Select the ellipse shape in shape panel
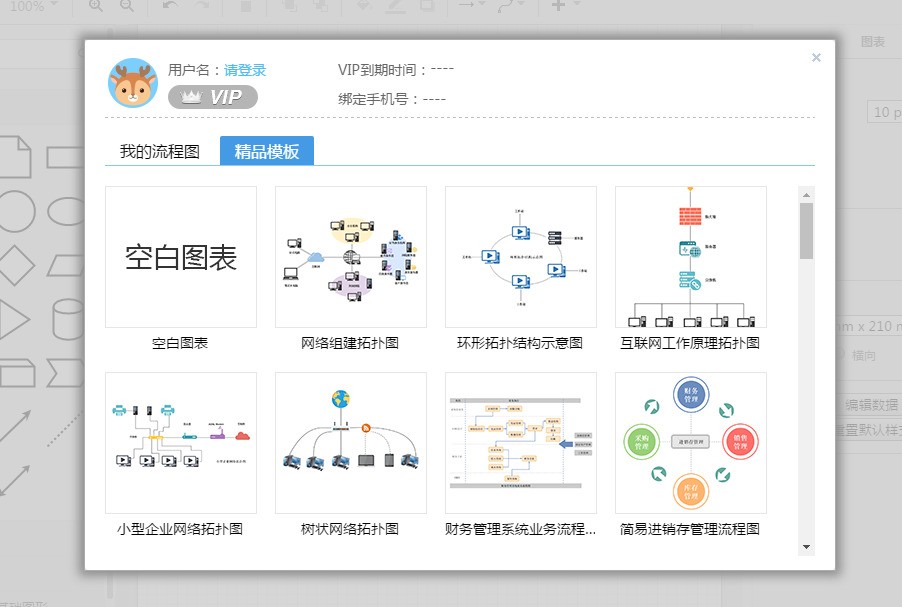Image resolution: width=902 pixels, height=607 pixels. pos(66,211)
